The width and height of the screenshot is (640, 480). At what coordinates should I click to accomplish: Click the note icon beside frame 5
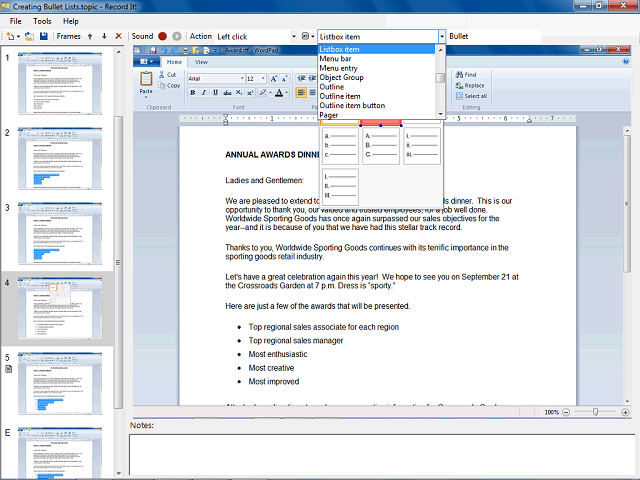click(x=8, y=369)
